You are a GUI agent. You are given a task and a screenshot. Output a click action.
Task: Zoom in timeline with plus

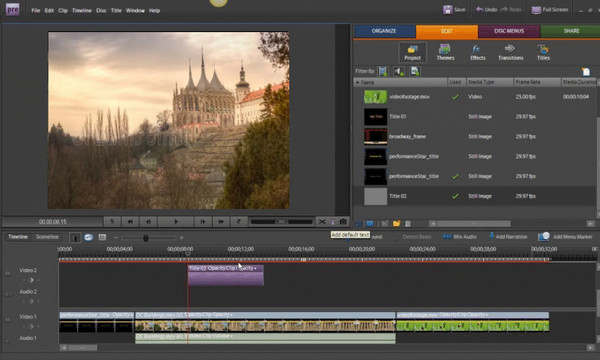tap(181, 238)
